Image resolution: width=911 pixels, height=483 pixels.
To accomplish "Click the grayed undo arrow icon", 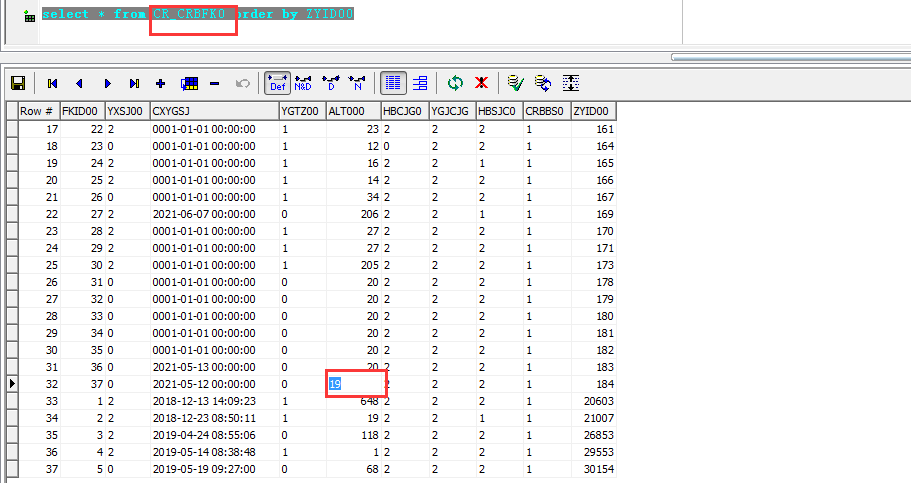I will pyautogui.click(x=242, y=83).
